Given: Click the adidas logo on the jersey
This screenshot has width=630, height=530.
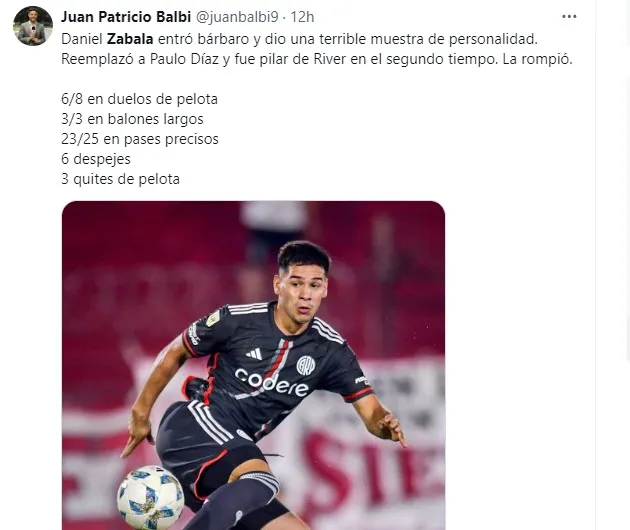Looking at the screenshot, I should 254,353.
